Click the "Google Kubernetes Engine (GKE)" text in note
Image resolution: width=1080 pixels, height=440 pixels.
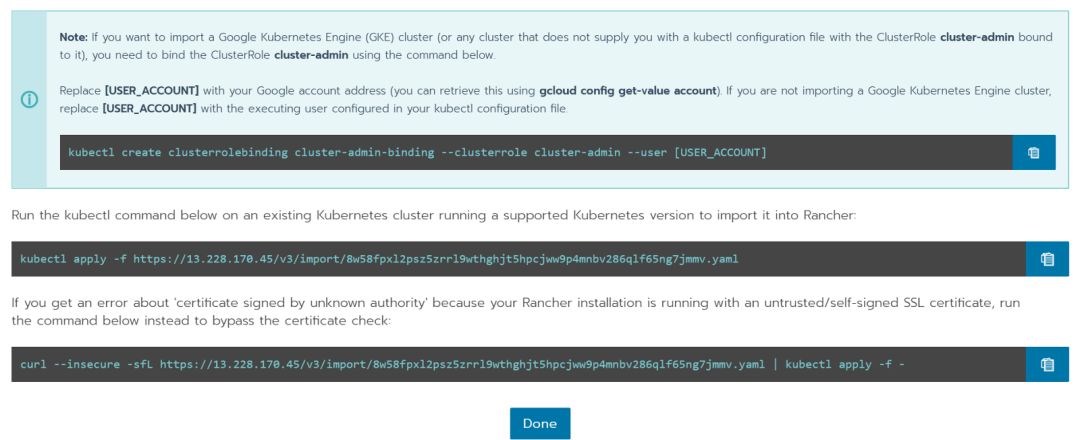tap(329, 36)
